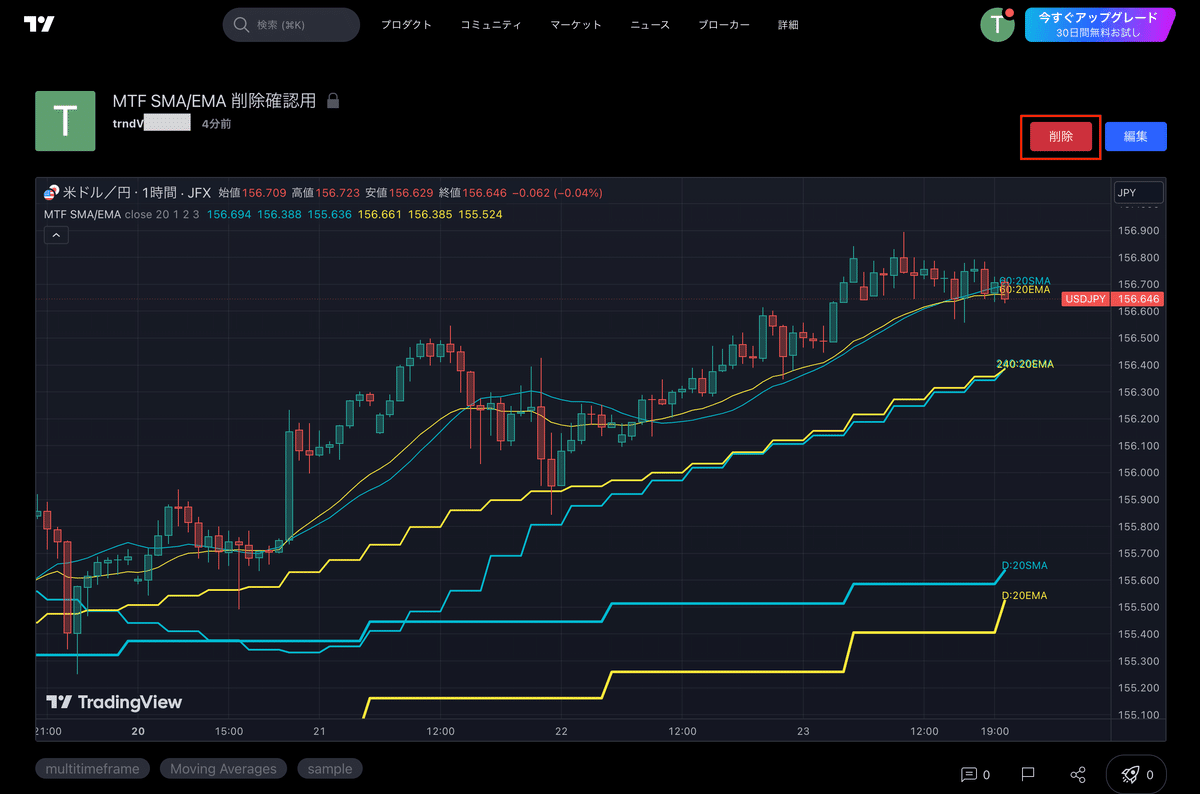The height and width of the screenshot is (794, 1200).
Task: Open the trndV author profile link
Action: [x=151, y=124]
